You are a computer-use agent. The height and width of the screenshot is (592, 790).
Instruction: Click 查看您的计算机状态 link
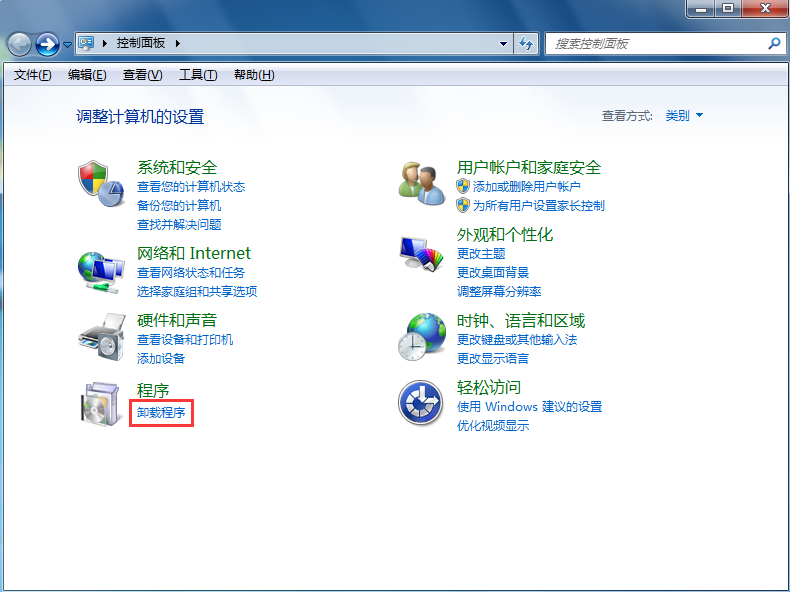[x=191, y=187]
